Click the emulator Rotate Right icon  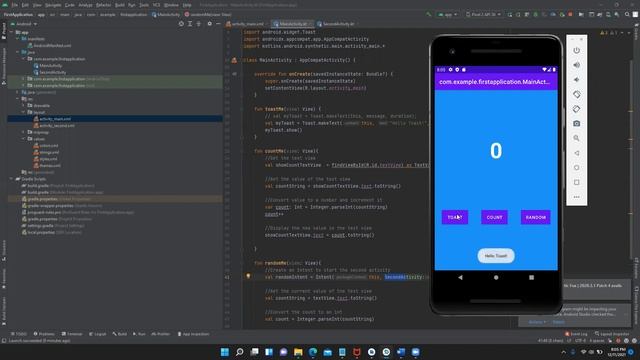pos(576,109)
